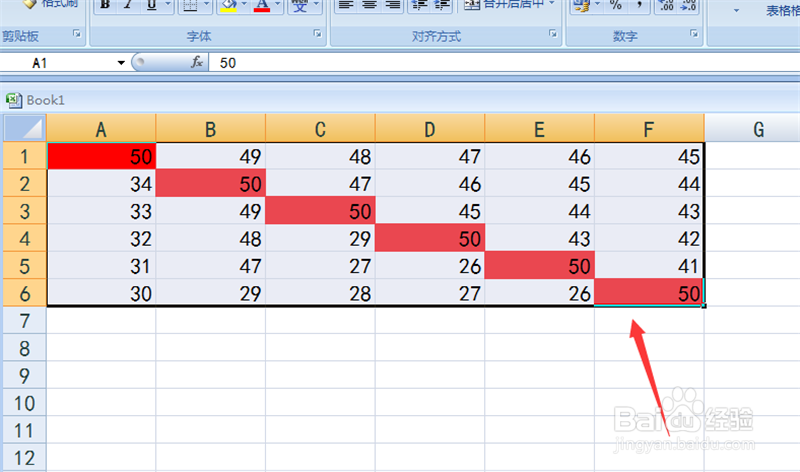Select red cell A1 containing 50
This screenshot has height=472, width=800.
102,156
